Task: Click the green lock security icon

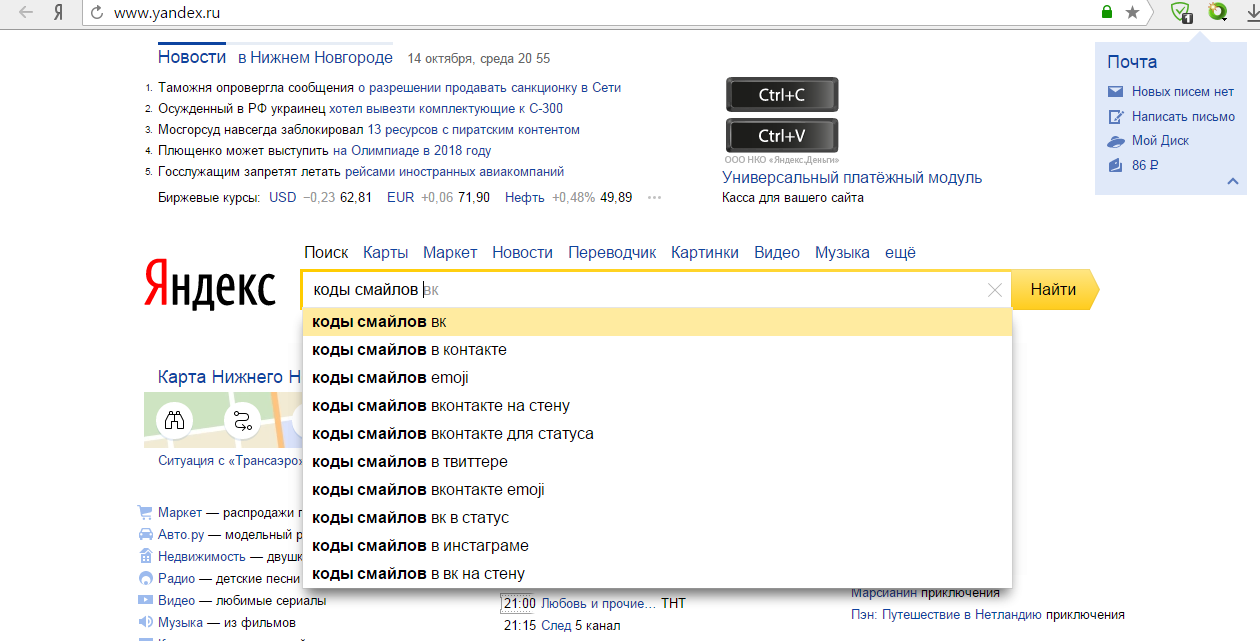Action: pyautogui.click(x=1107, y=13)
